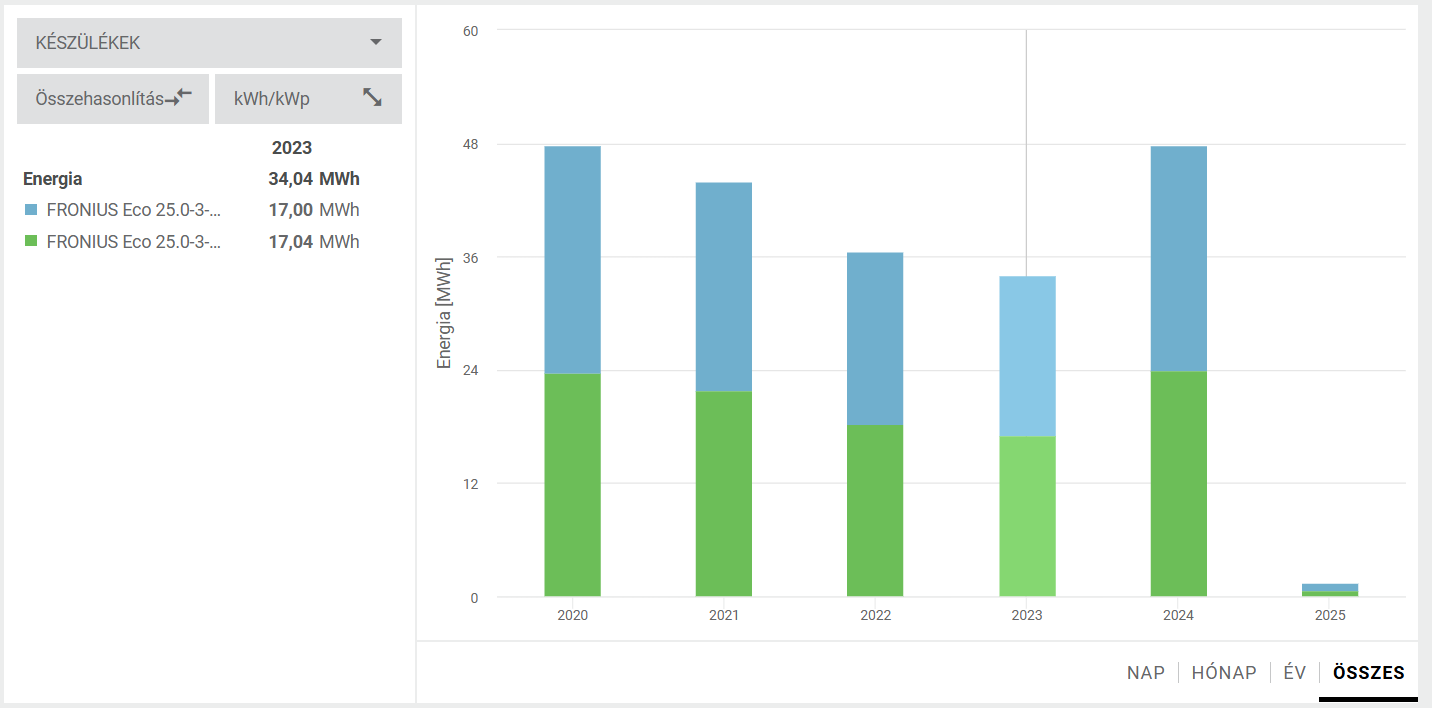
Task: Select the ÉV view tab
Action: 1294,673
